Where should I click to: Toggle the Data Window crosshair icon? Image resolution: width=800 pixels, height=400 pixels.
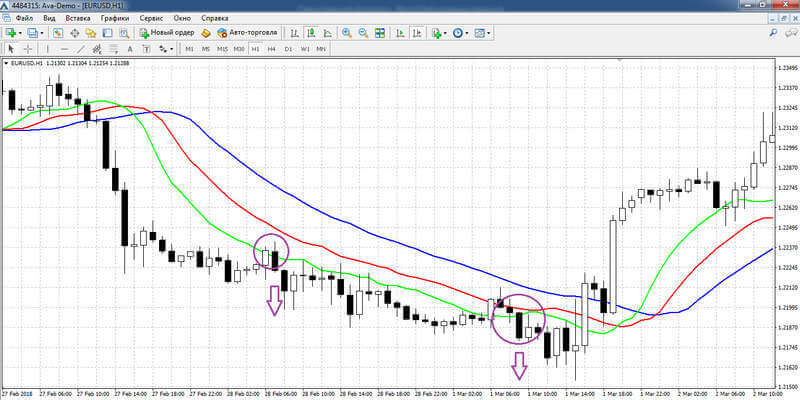[74, 33]
